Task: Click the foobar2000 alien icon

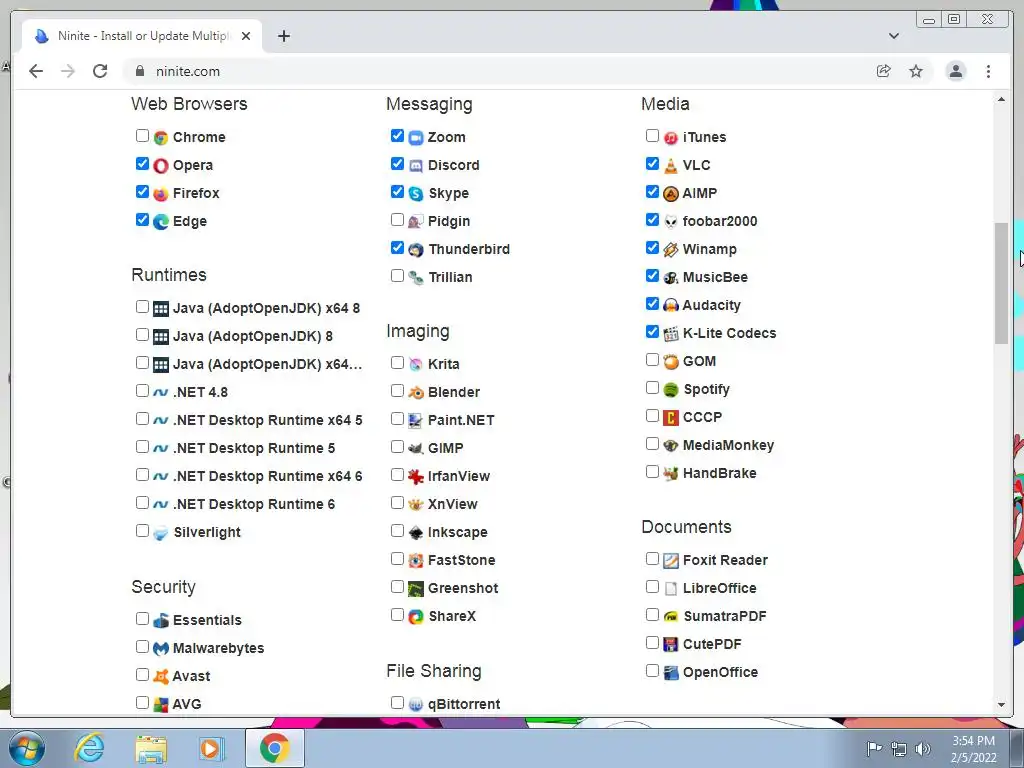Action: (x=671, y=222)
